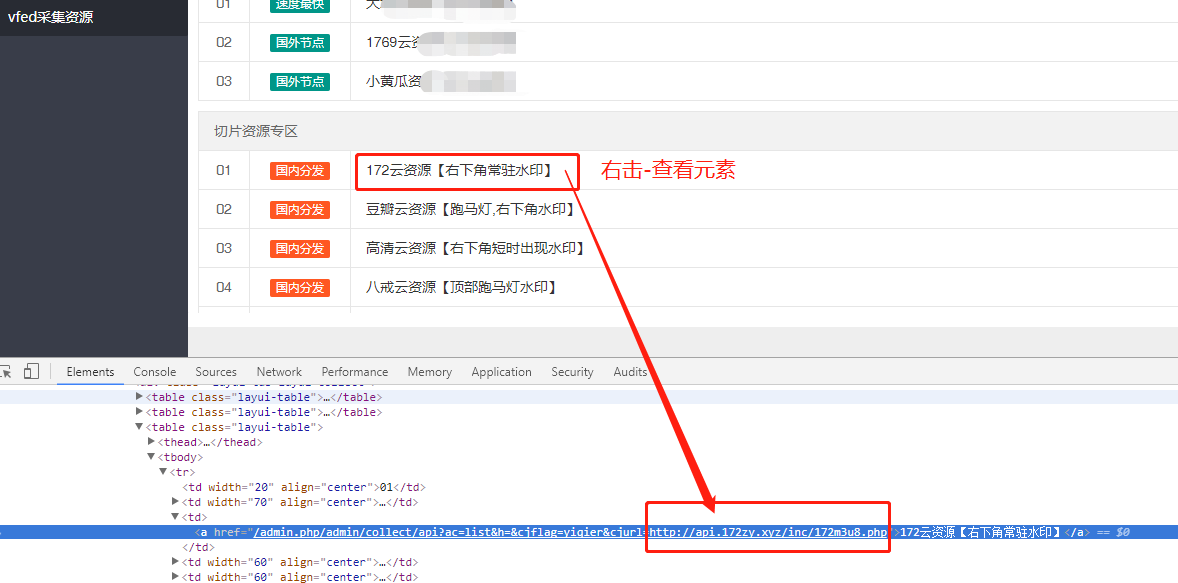Open the Network tab

tap(279, 372)
